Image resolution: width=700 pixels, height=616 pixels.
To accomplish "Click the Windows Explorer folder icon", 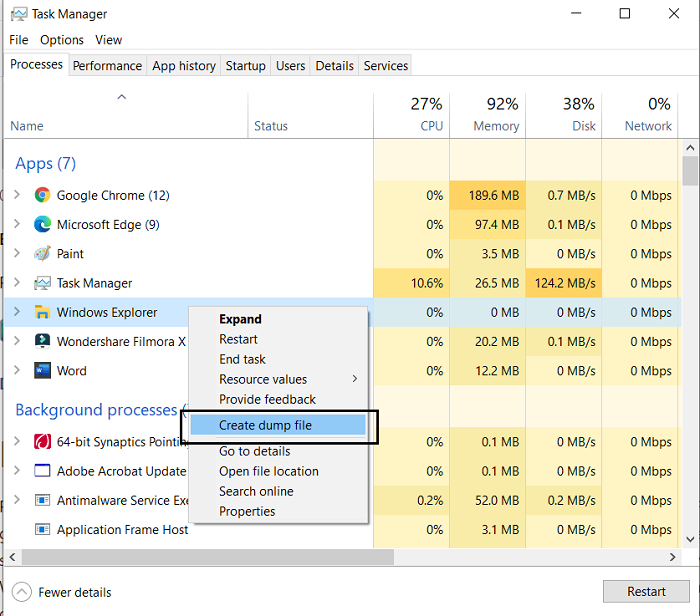I will click(42, 312).
